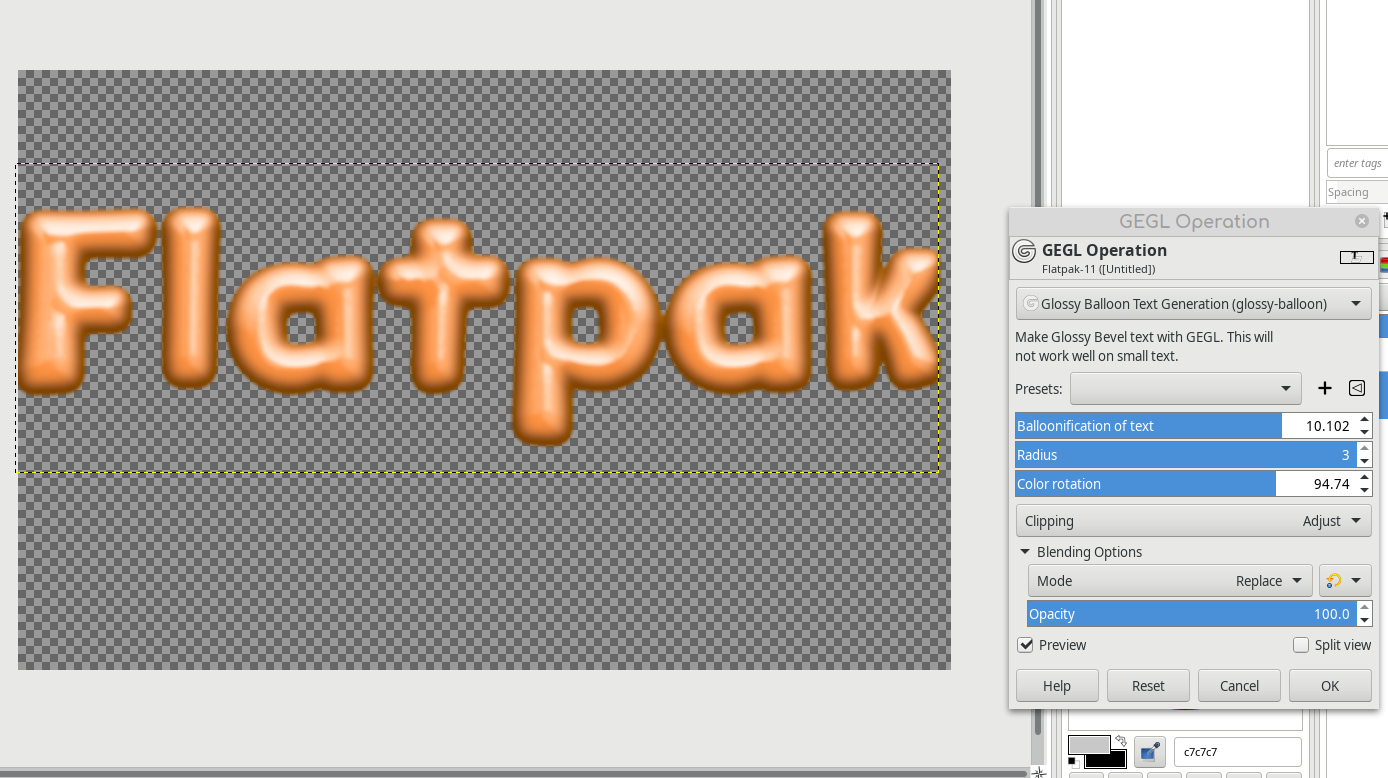The height and width of the screenshot is (778, 1388).
Task: Open the Clipping Adjust dropdown
Action: pos(1193,521)
